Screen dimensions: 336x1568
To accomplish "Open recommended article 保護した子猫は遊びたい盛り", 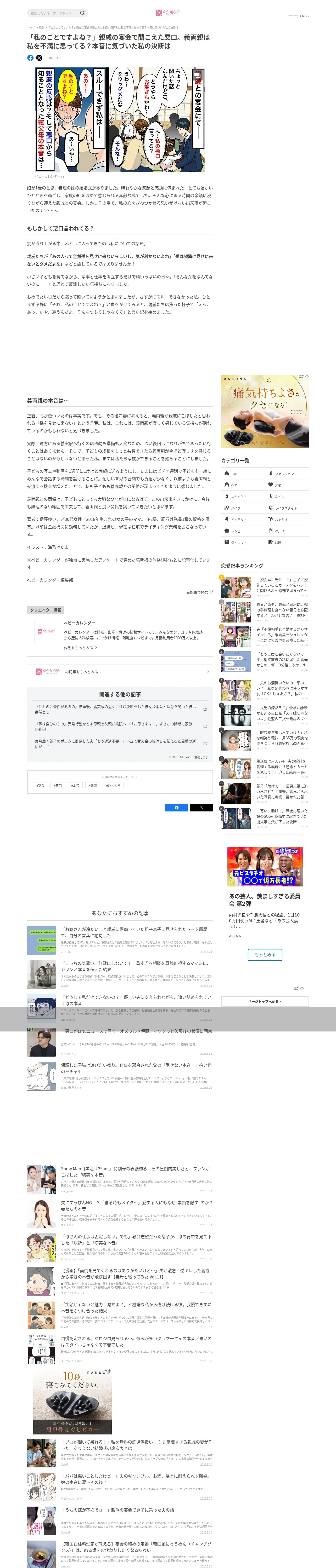I will (x=120, y=1076).
